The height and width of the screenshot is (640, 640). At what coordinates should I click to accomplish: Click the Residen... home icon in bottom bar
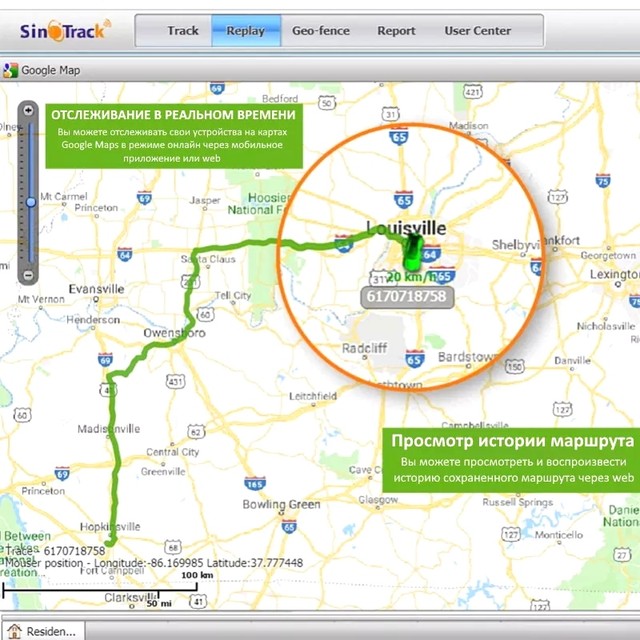[x=14, y=631]
